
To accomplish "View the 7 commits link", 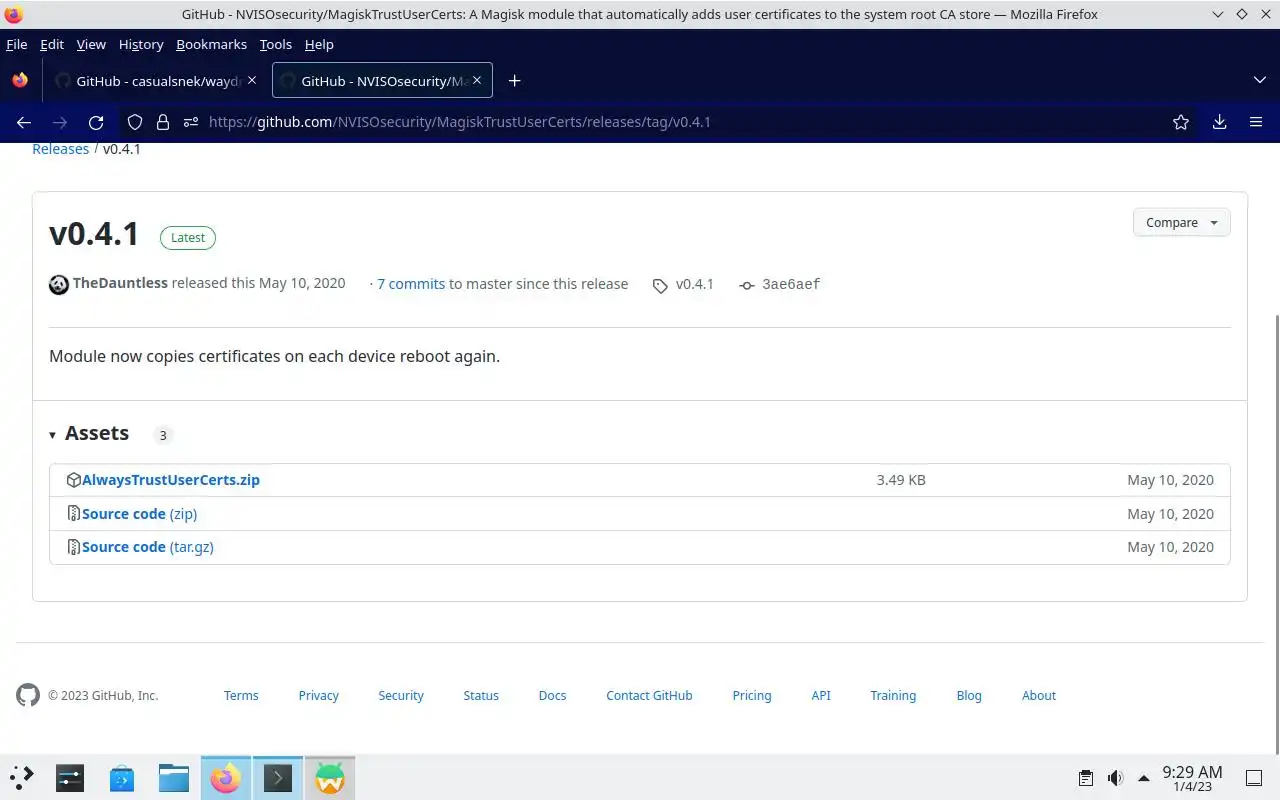I will 411,284.
